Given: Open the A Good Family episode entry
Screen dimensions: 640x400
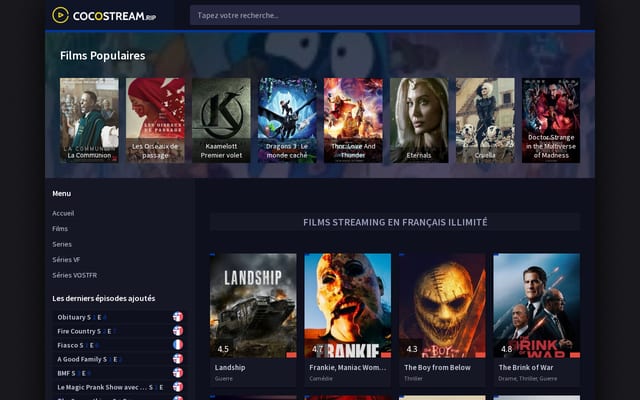Looking at the screenshot, I should [119, 359].
